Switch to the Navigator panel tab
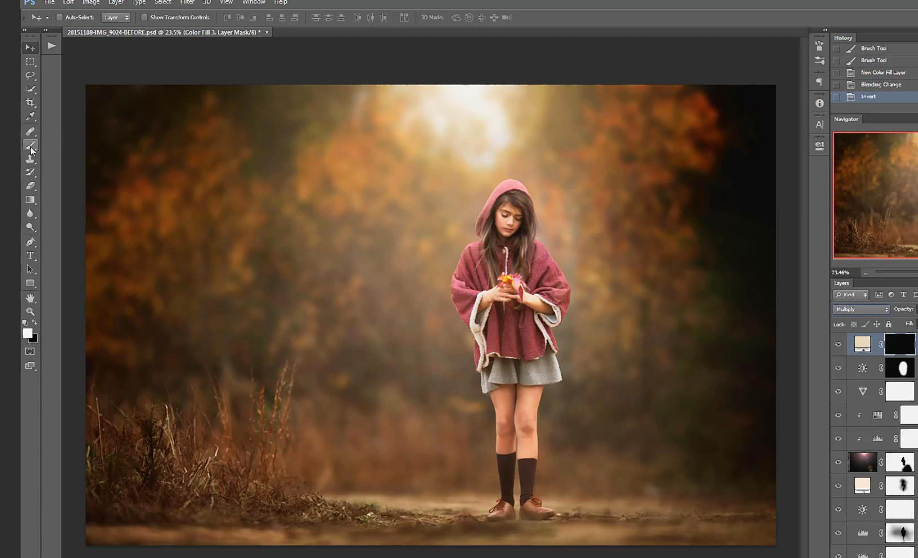This screenshot has height=558, width=918. pos(846,119)
